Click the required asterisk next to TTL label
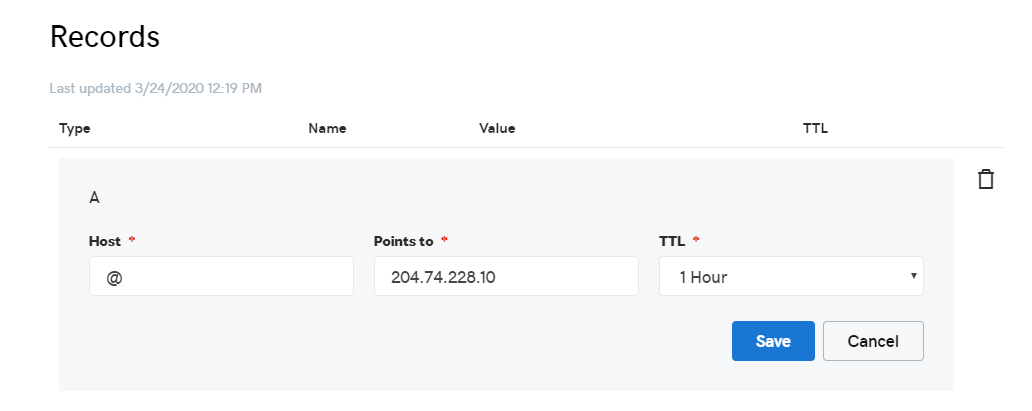This screenshot has height=411, width=1032. [x=696, y=241]
